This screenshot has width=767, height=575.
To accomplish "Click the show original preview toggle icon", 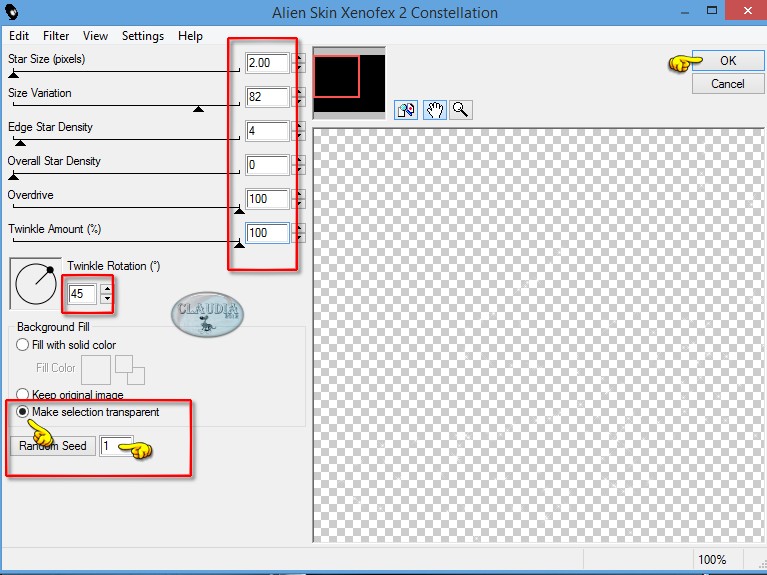I will [406, 110].
